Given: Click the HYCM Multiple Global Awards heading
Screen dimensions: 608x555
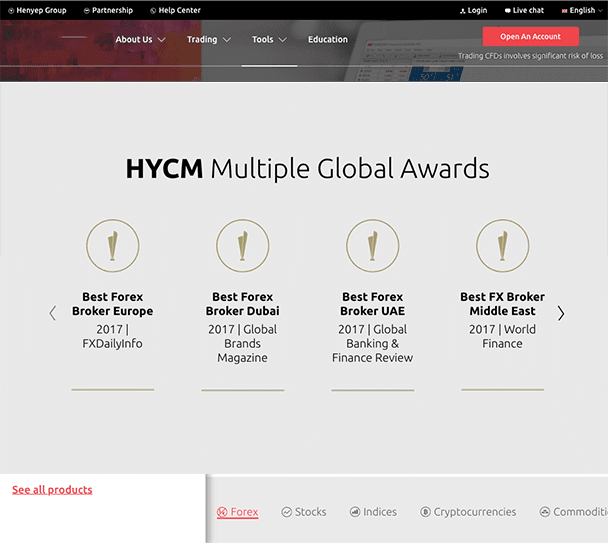Looking at the screenshot, I should pyautogui.click(x=307, y=169).
